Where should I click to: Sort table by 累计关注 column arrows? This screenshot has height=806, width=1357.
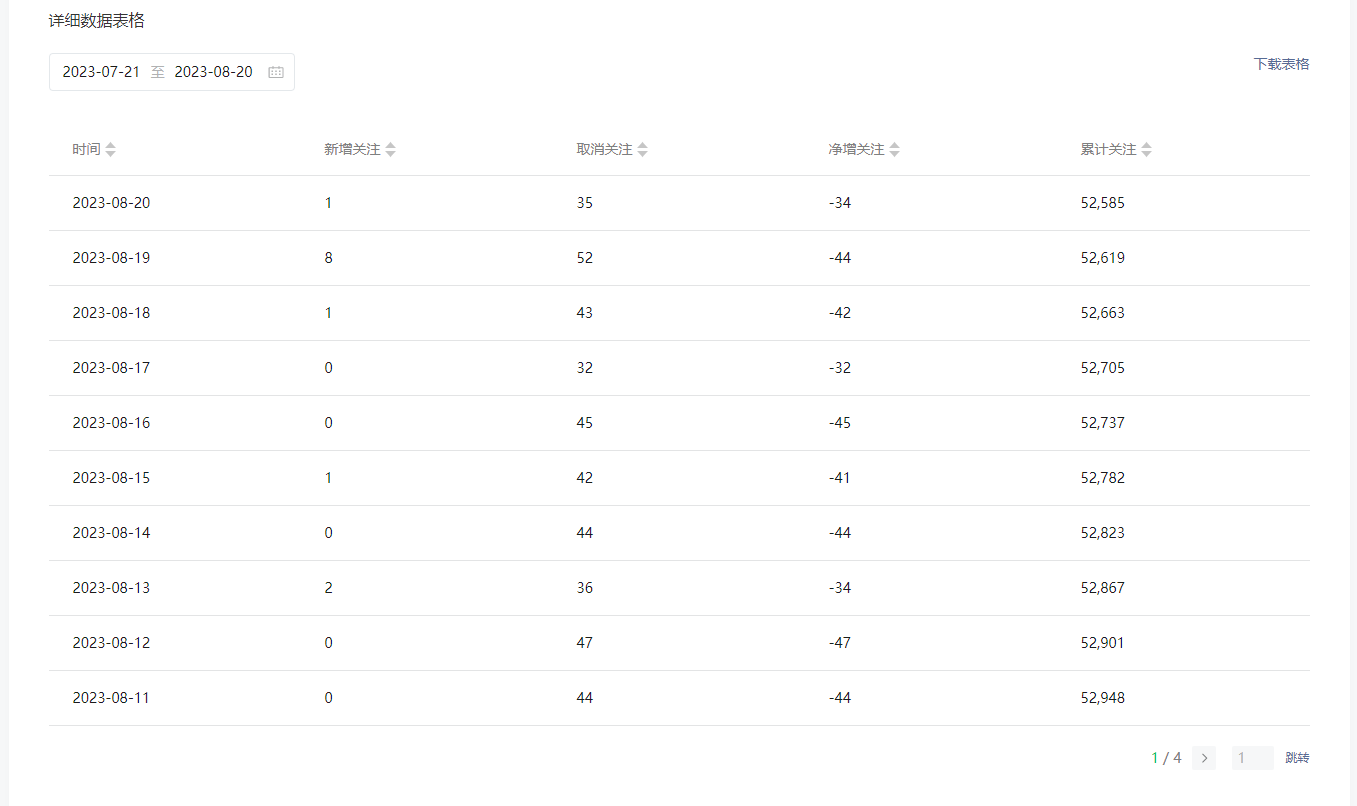1147,150
